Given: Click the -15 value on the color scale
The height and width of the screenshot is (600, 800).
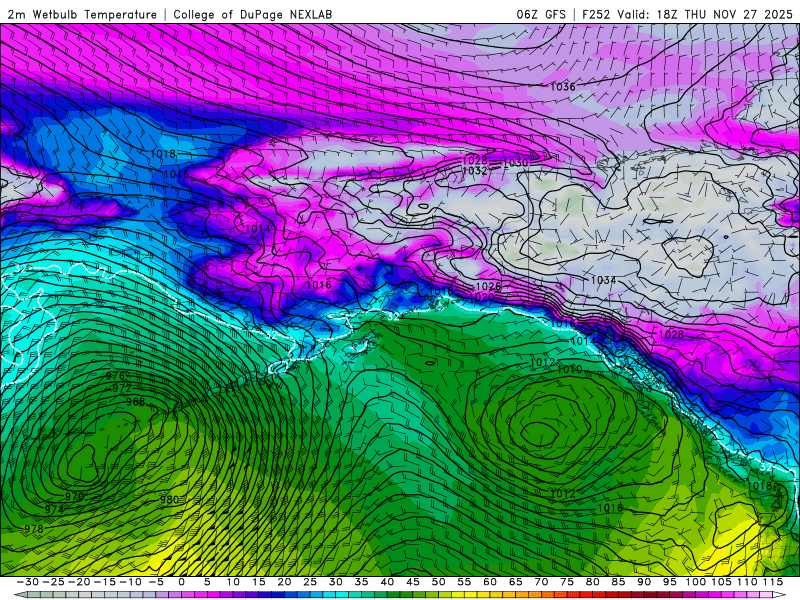Looking at the screenshot, I should [x=105, y=582].
